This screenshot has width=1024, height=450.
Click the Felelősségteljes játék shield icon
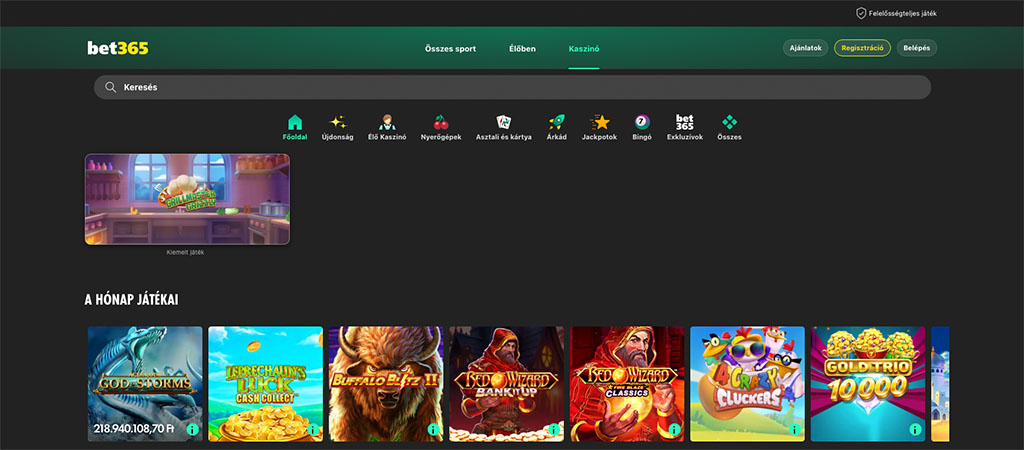point(861,13)
